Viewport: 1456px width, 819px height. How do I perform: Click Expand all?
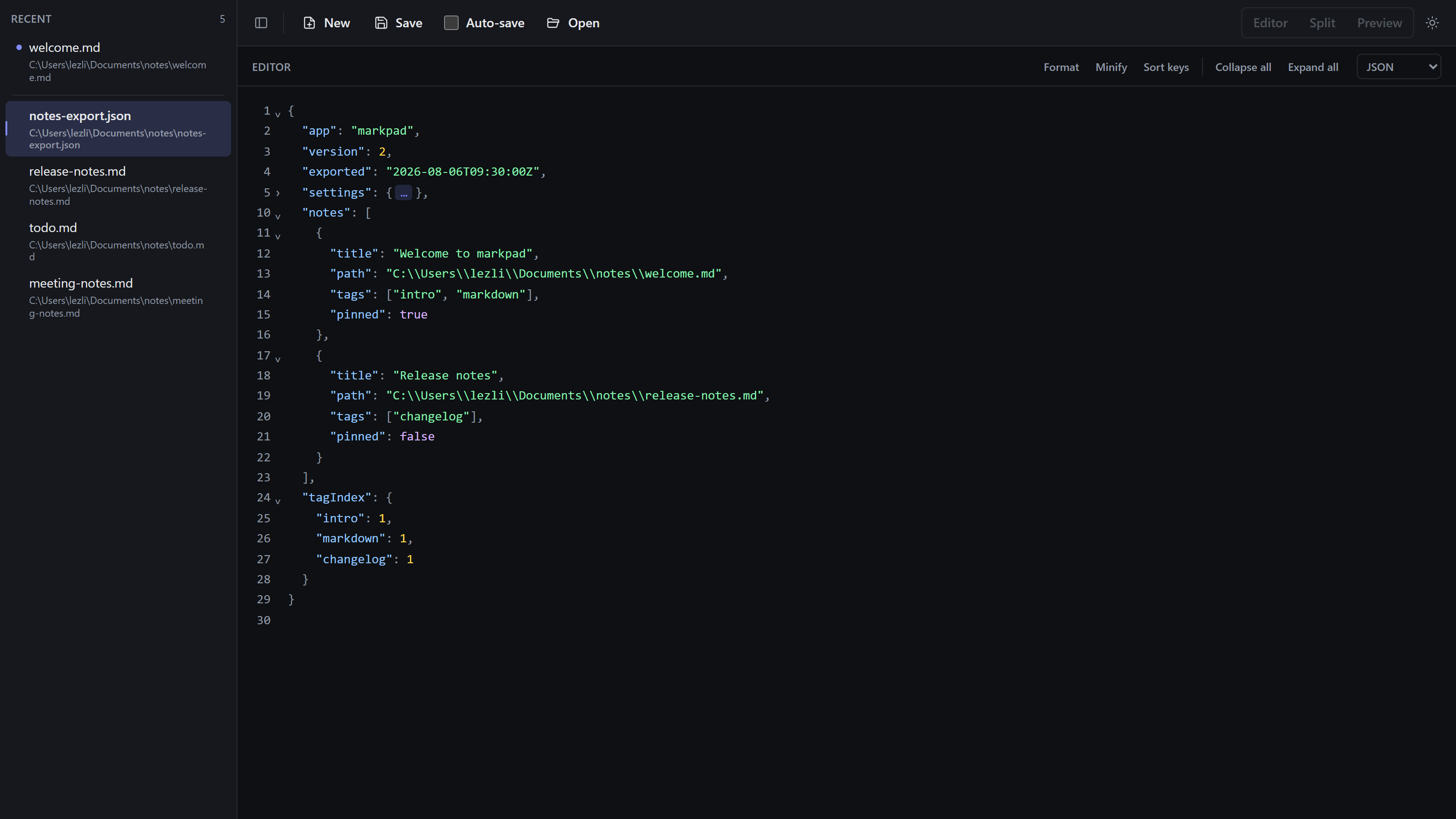(1312, 67)
